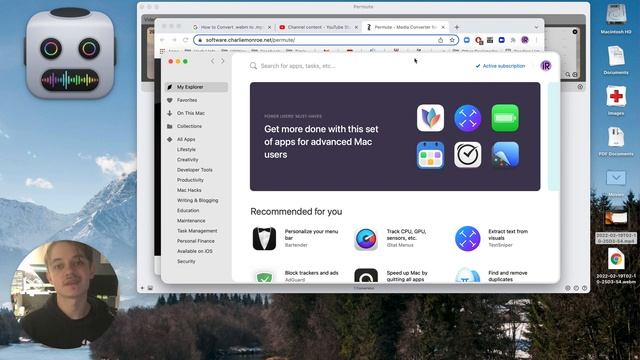Open the Security category
Viewport: 640px width, 360px height.
186,262
